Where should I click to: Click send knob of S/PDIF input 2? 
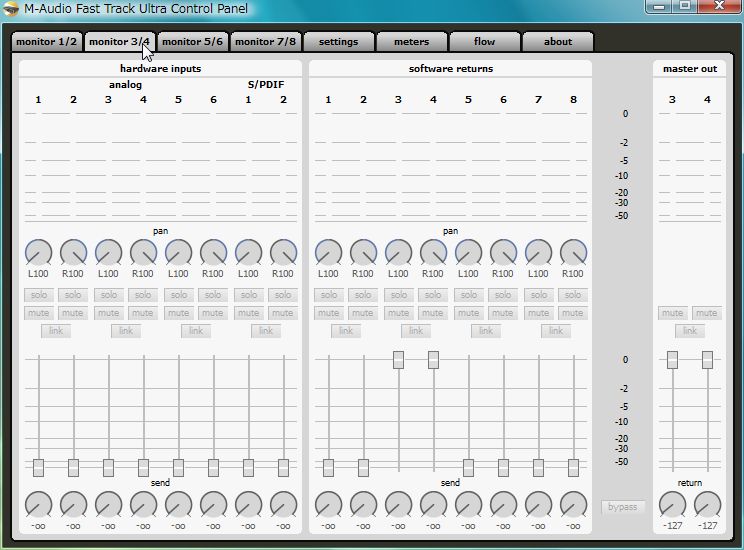(x=283, y=504)
